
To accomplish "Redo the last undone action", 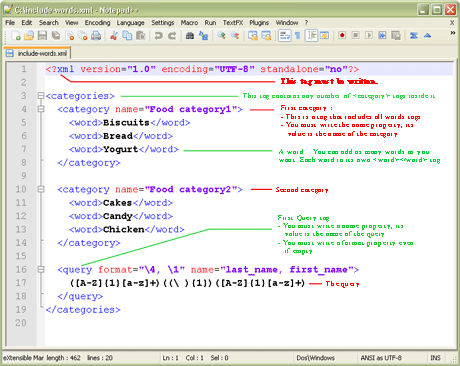I will [x=172, y=35].
